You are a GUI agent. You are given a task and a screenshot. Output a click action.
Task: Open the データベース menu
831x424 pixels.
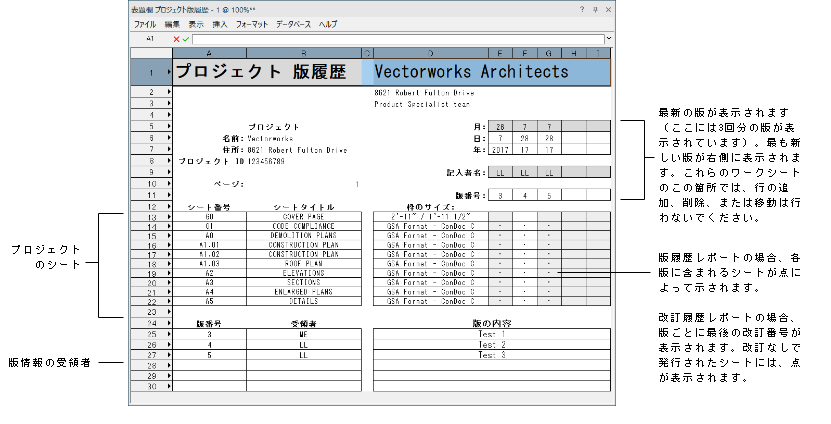click(293, 24)
